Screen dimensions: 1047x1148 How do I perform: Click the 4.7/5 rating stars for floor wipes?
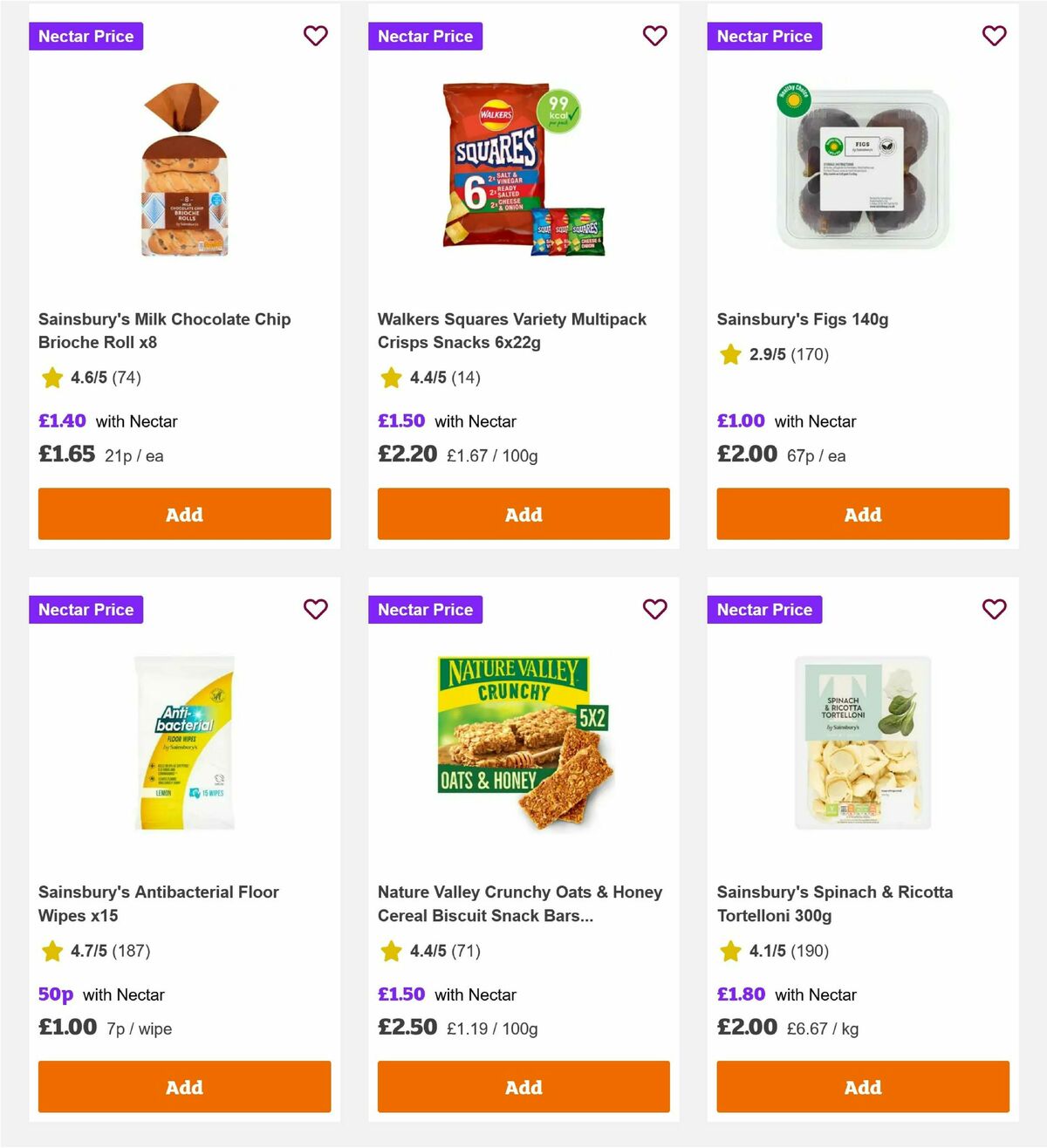tap(51, 952)
